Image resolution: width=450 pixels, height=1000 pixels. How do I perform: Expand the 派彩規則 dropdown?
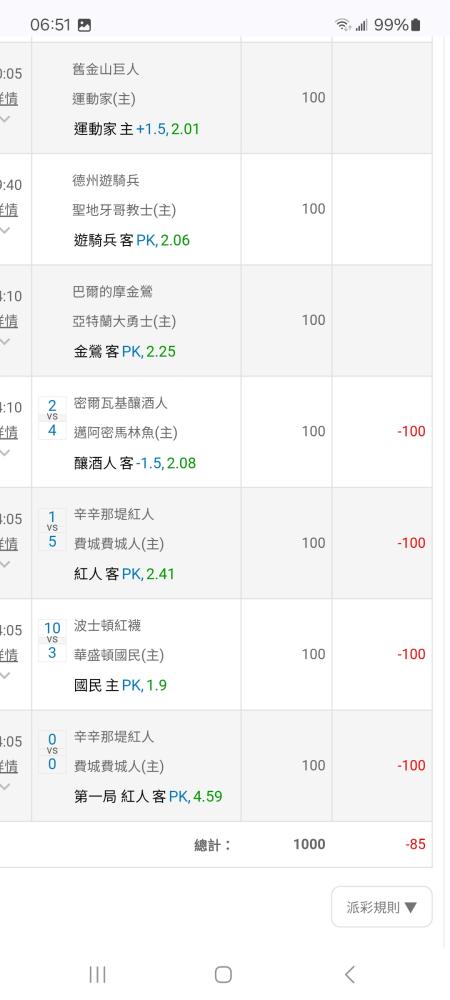coord(382,906)
